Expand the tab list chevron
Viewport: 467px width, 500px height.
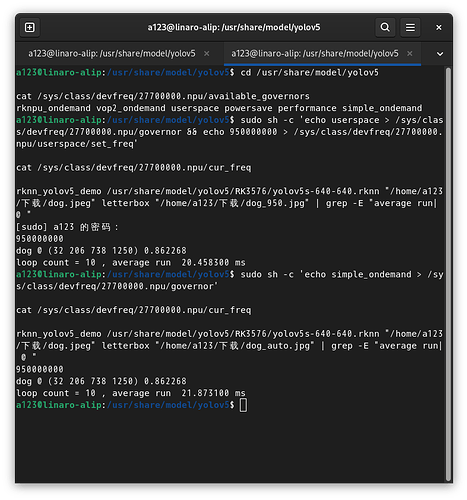[x=440, y=54]
